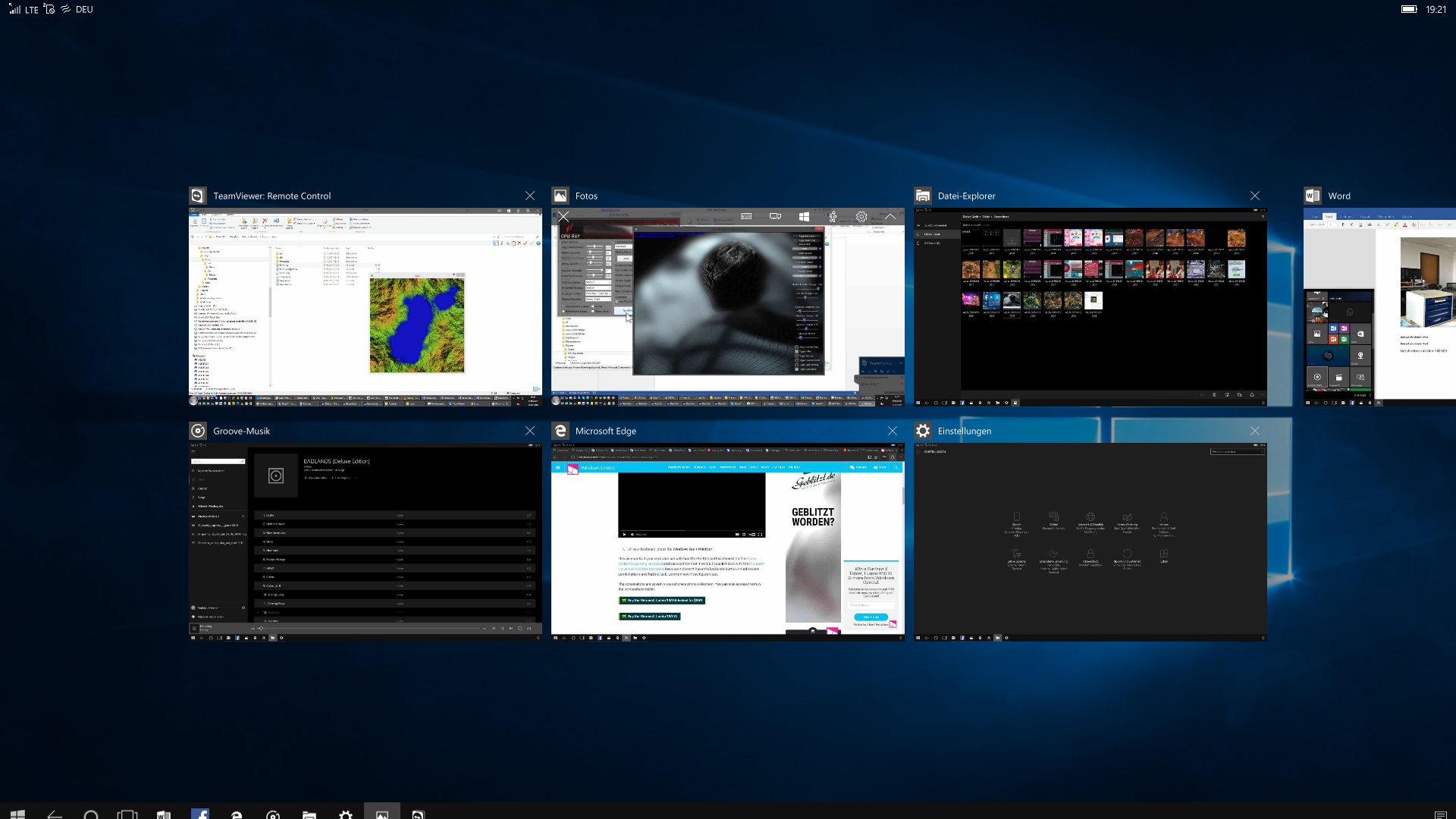Click the Back arrow in the taskbar
Image resolution: width=1456 pixels, height=819 pixels.
(x=55, y=814)
